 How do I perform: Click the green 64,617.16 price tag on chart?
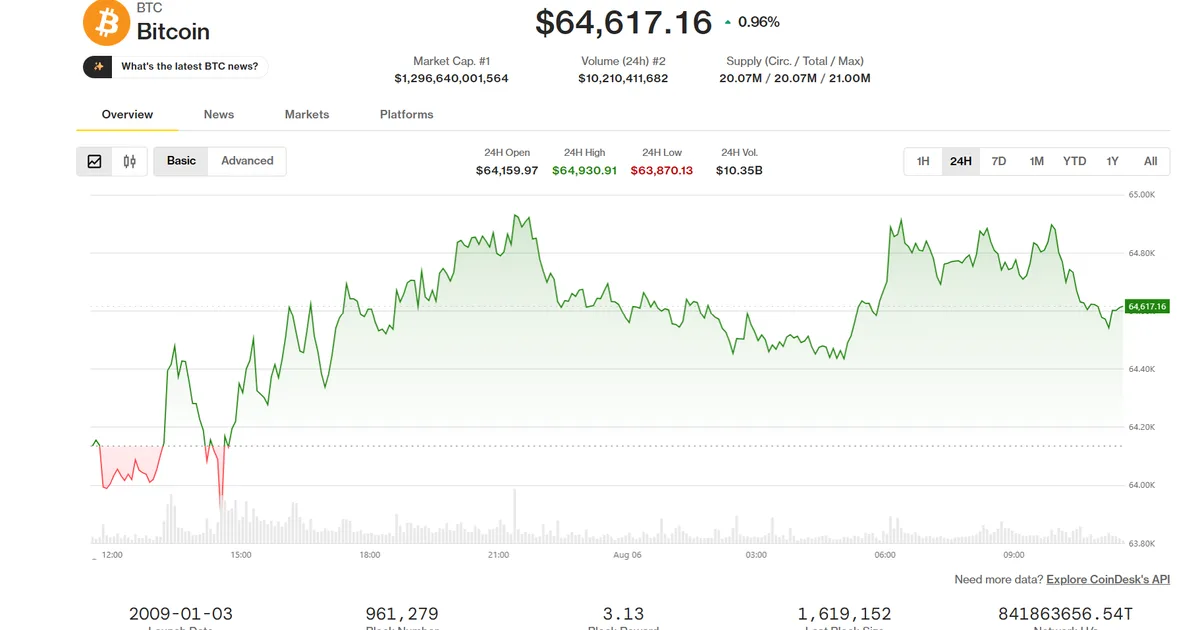(x=1147, y=306)
